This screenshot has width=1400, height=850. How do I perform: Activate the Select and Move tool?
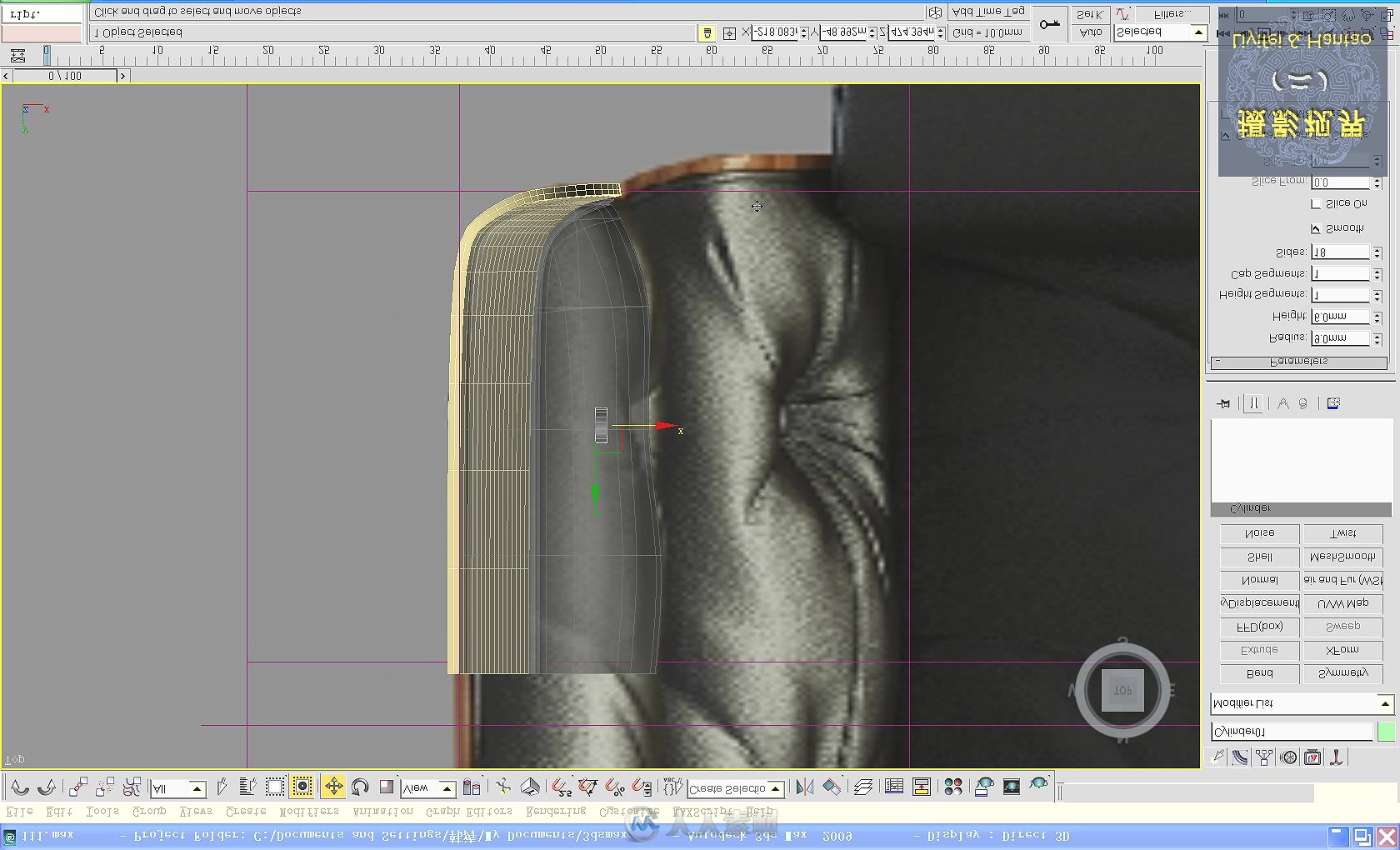(333, 787)
